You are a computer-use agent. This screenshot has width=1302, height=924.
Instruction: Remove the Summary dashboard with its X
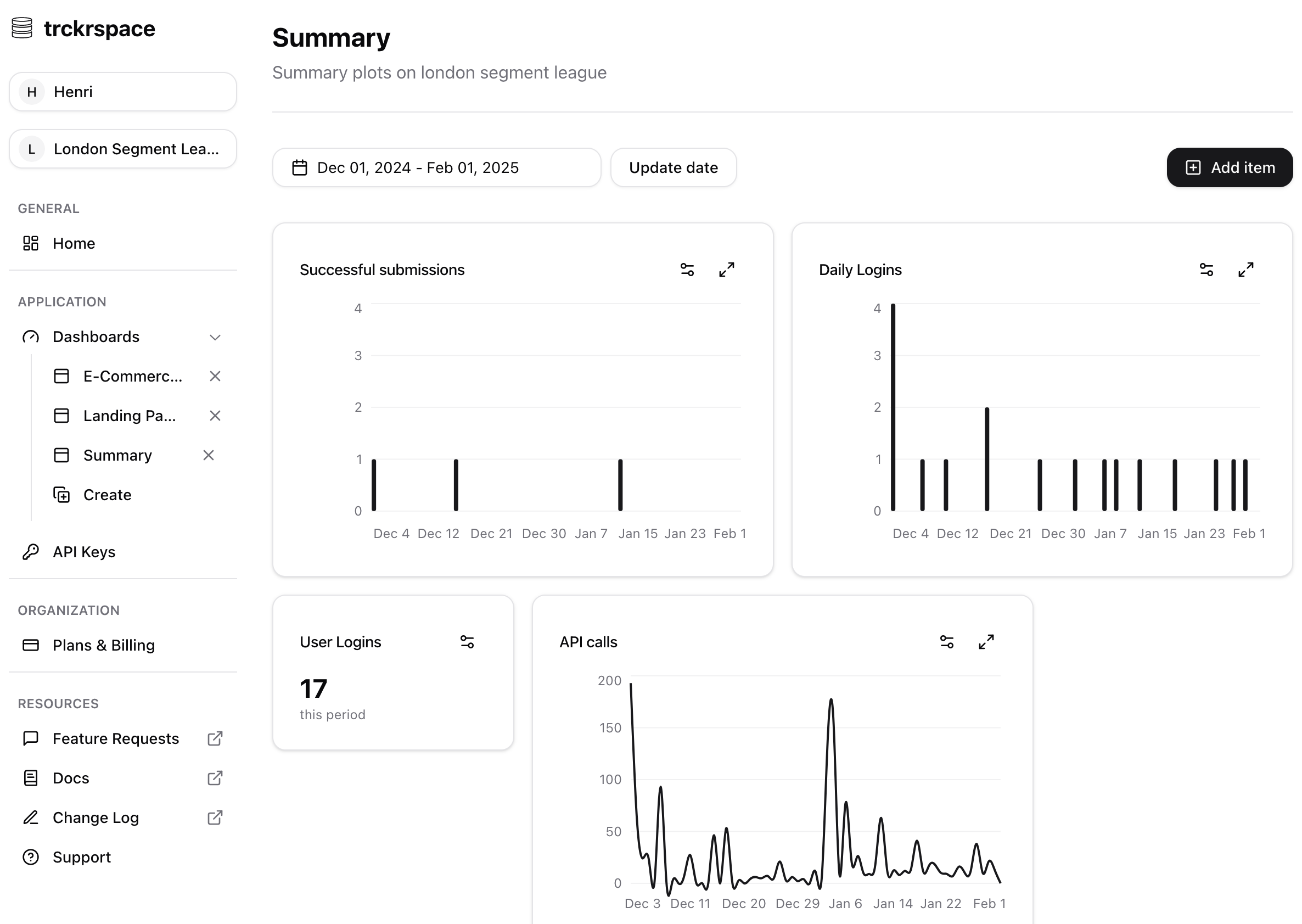coord(208,455)
